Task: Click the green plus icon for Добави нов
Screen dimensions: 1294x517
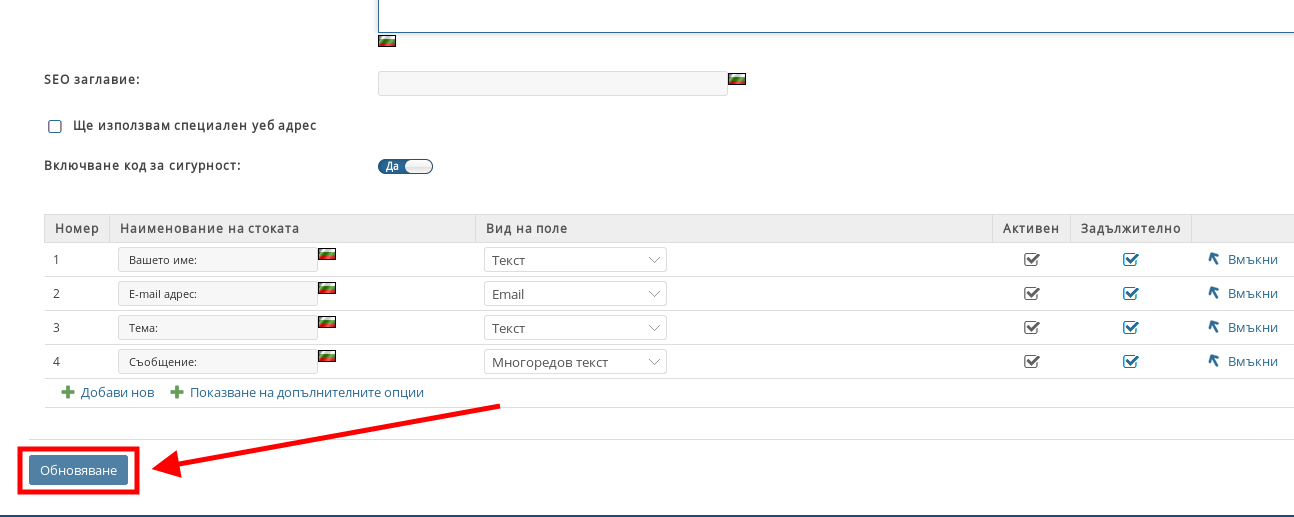Action: coord(68,393)
